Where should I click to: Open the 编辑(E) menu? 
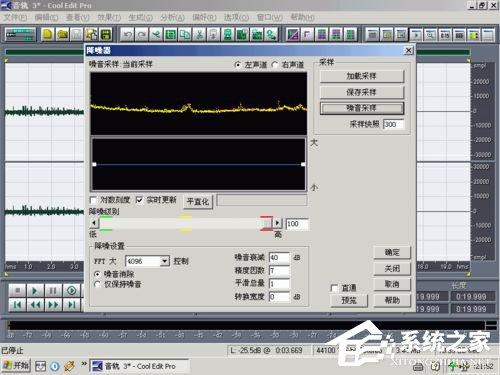coord(46,17)
